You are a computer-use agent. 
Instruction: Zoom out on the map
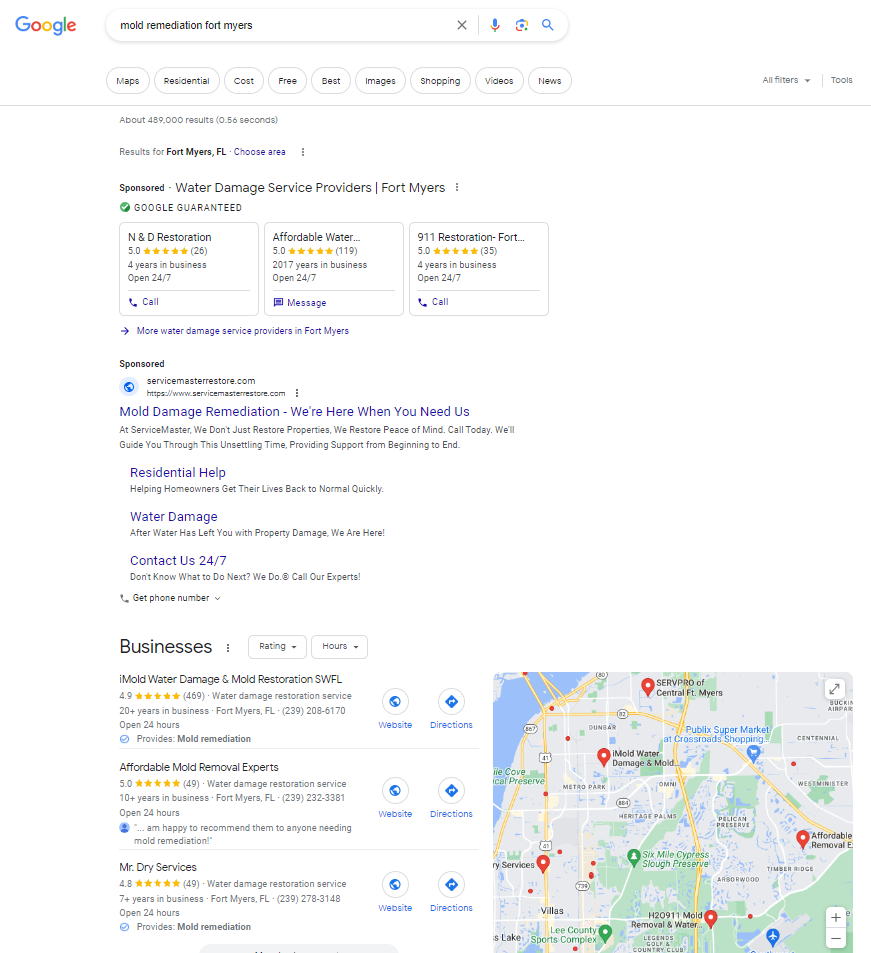point(836,938)
